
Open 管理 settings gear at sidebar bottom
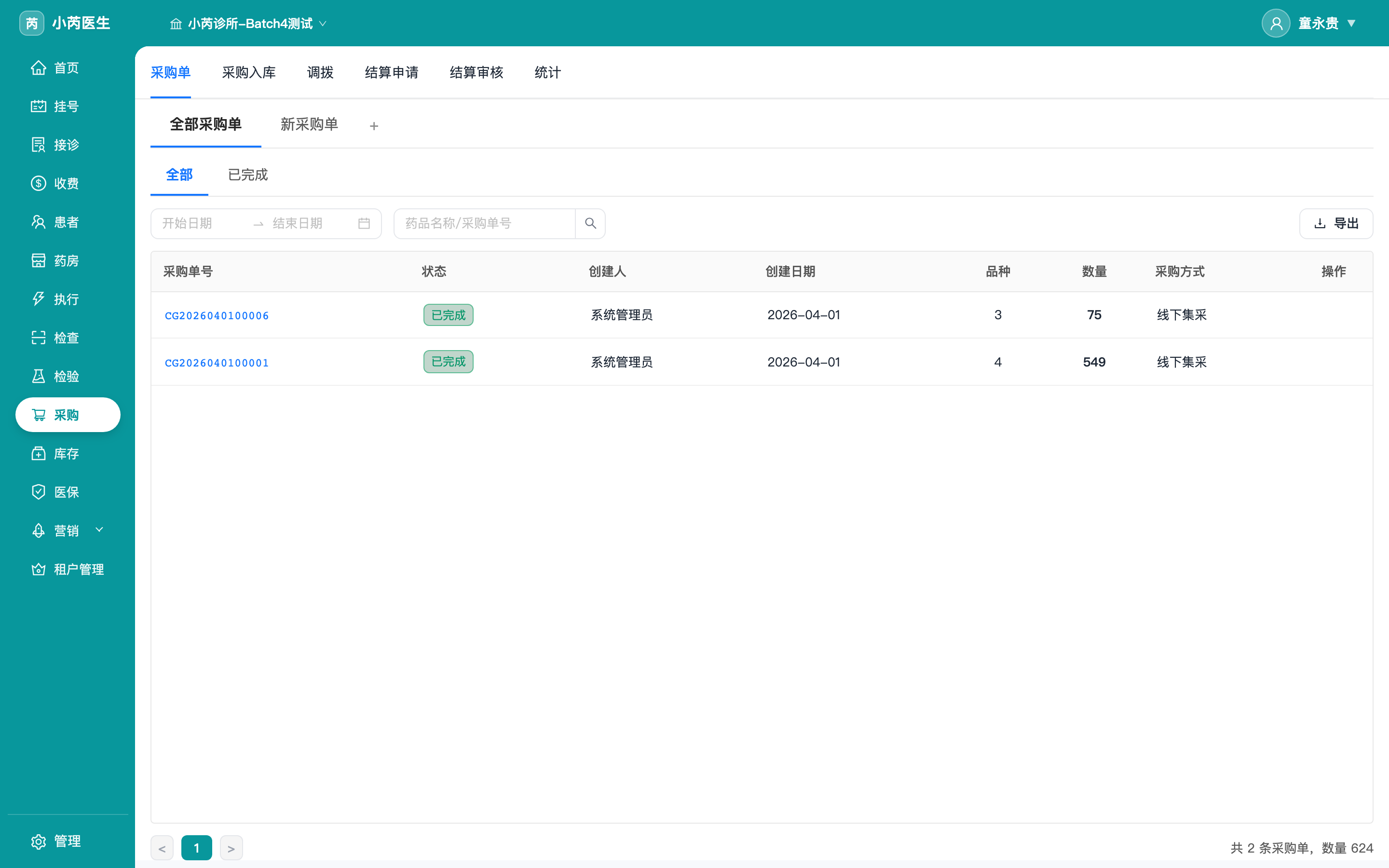39,841
